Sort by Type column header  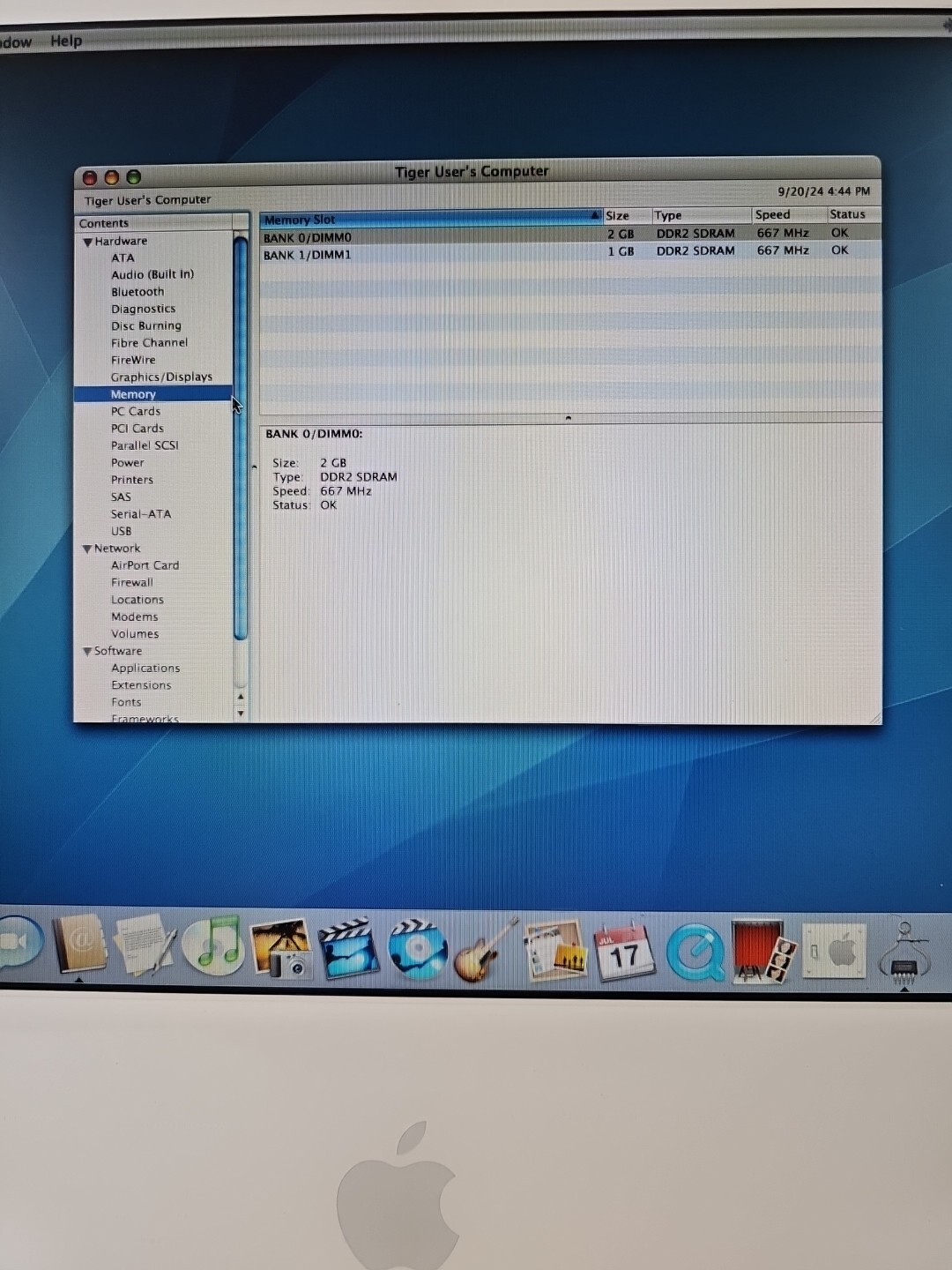click(x=702, y=215)
